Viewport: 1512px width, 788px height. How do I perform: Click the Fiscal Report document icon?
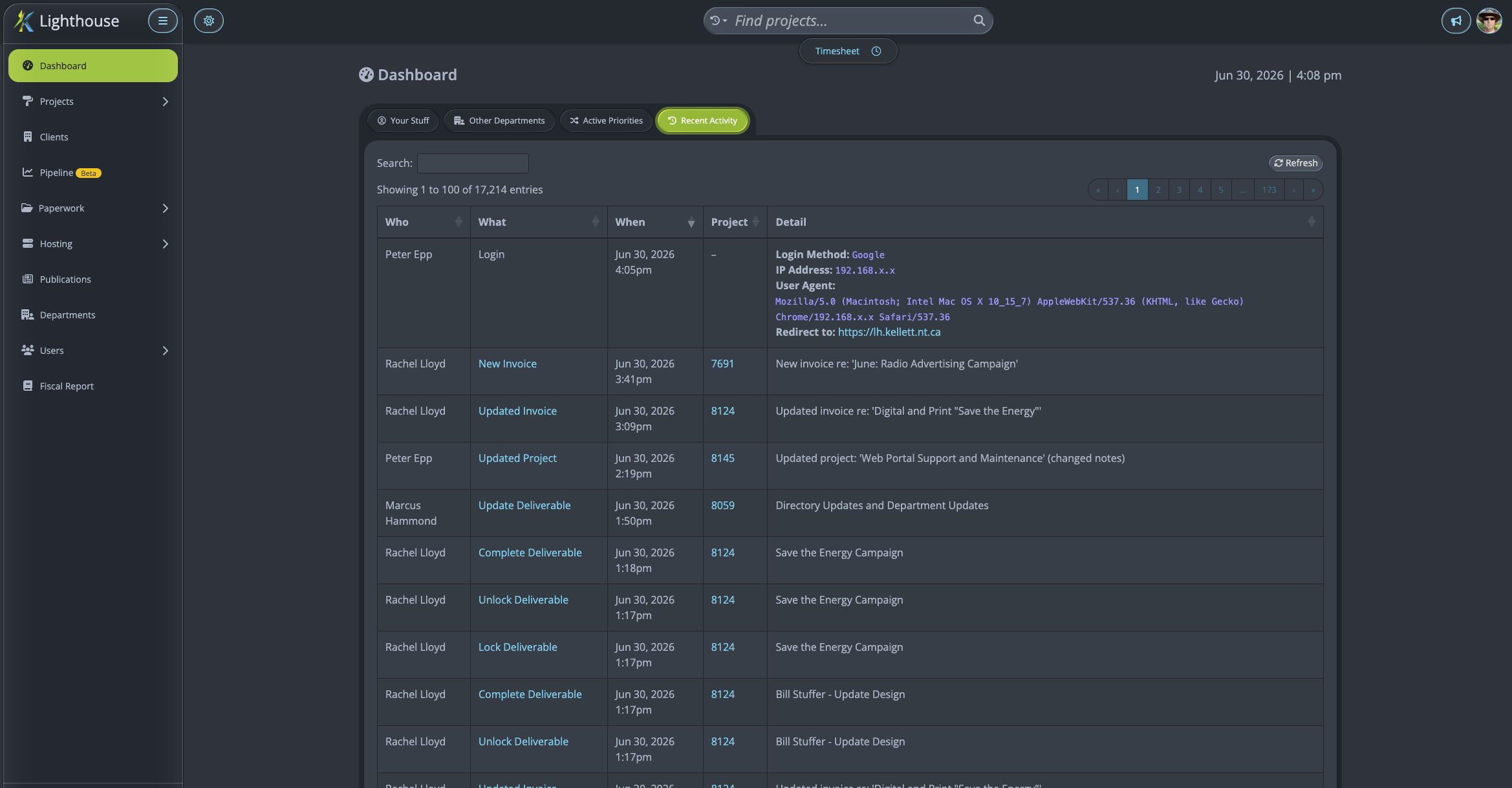click(27, 386)
